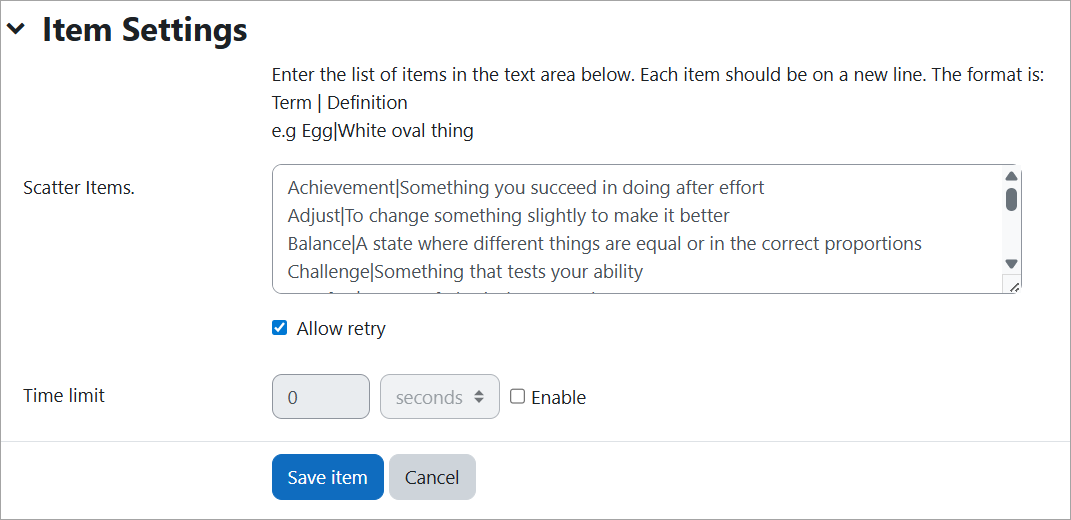Click the Time limit number field
The width and height of the screenshot is (1071, 520).
point(320,397)
